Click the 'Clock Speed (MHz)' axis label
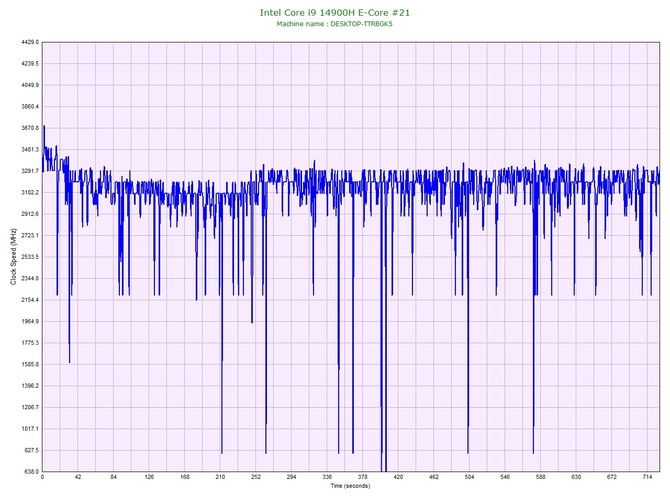 pyautogui.click(x=13, y=257)
